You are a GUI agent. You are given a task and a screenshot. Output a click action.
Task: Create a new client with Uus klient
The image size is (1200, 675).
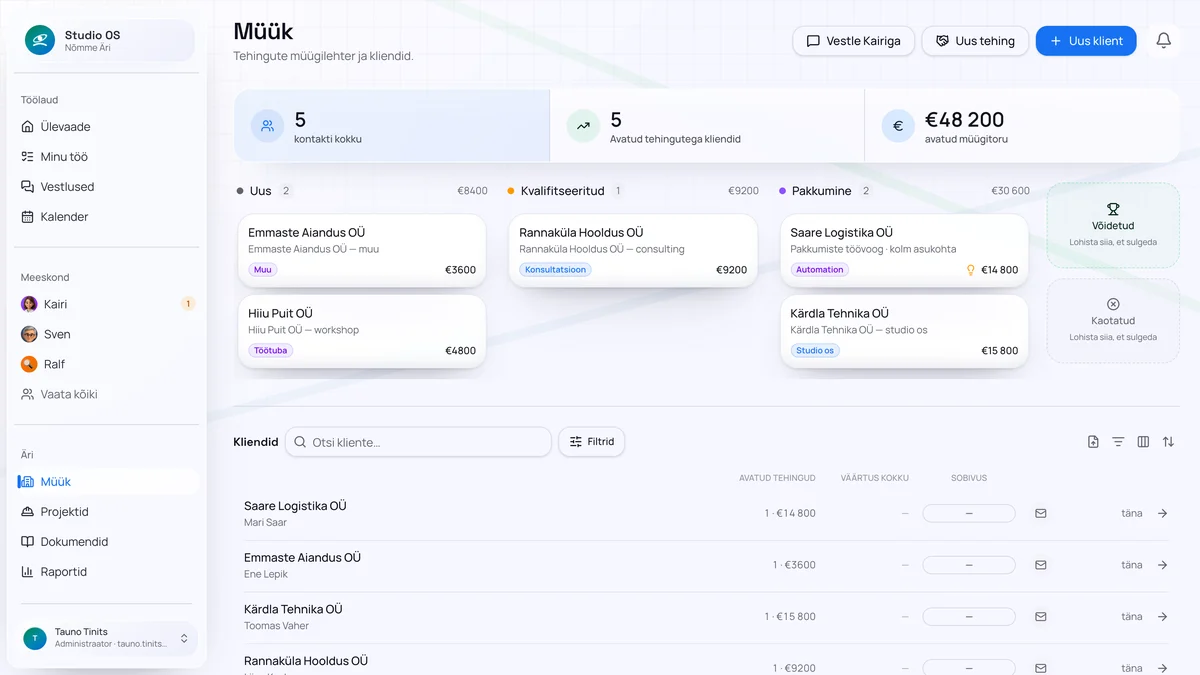(x=1086, y=41)
